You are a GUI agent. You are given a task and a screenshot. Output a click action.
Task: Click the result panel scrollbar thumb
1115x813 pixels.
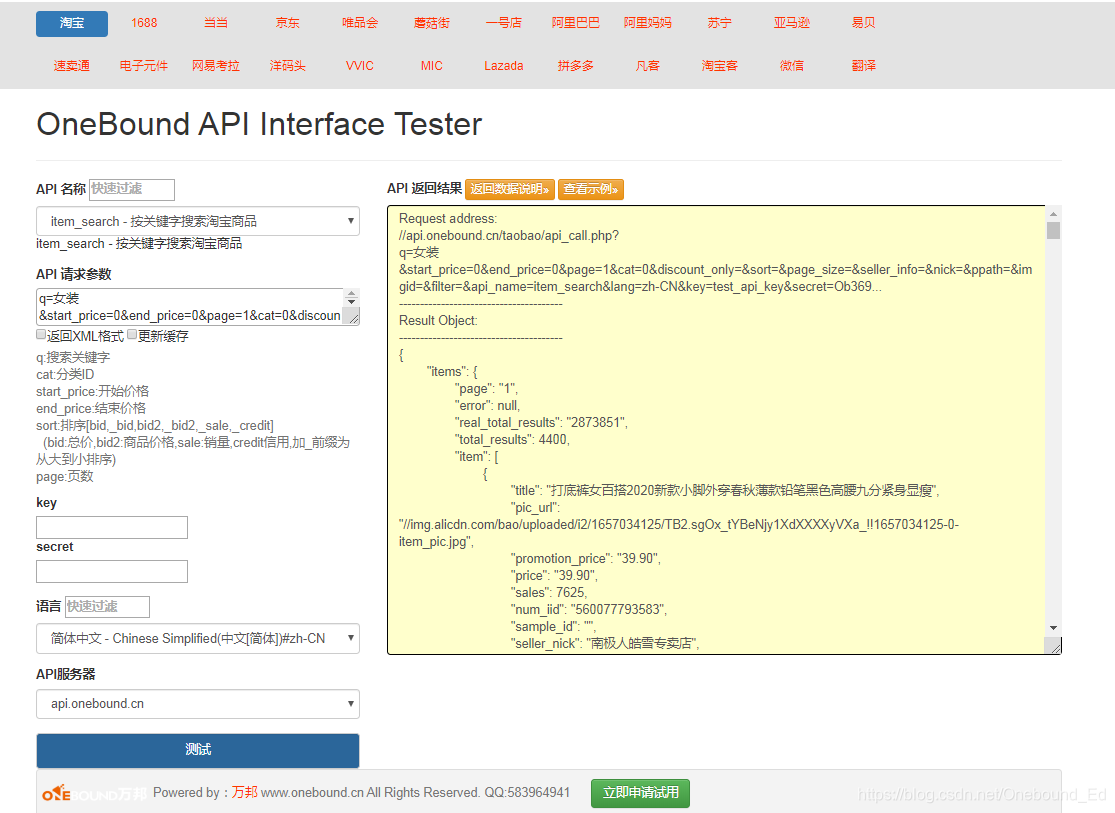1053,230
